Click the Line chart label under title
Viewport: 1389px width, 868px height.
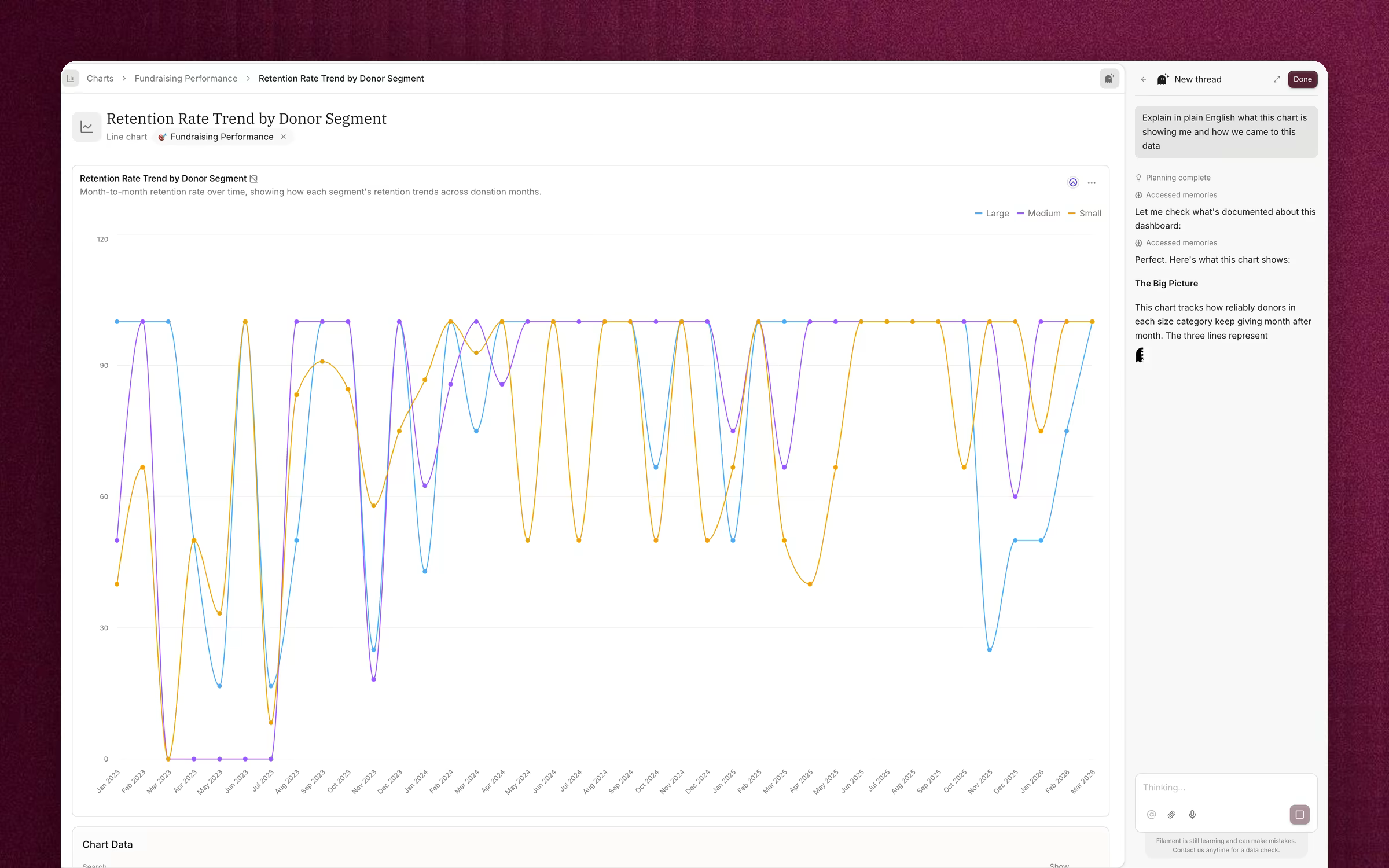coord(127,137)
